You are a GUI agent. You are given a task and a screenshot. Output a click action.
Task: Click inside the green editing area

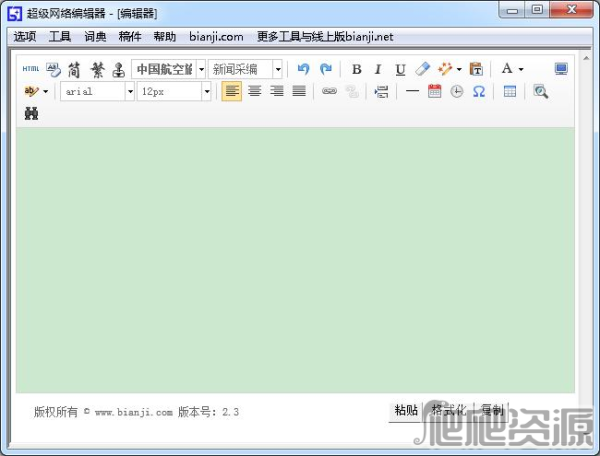click(295, 260)
